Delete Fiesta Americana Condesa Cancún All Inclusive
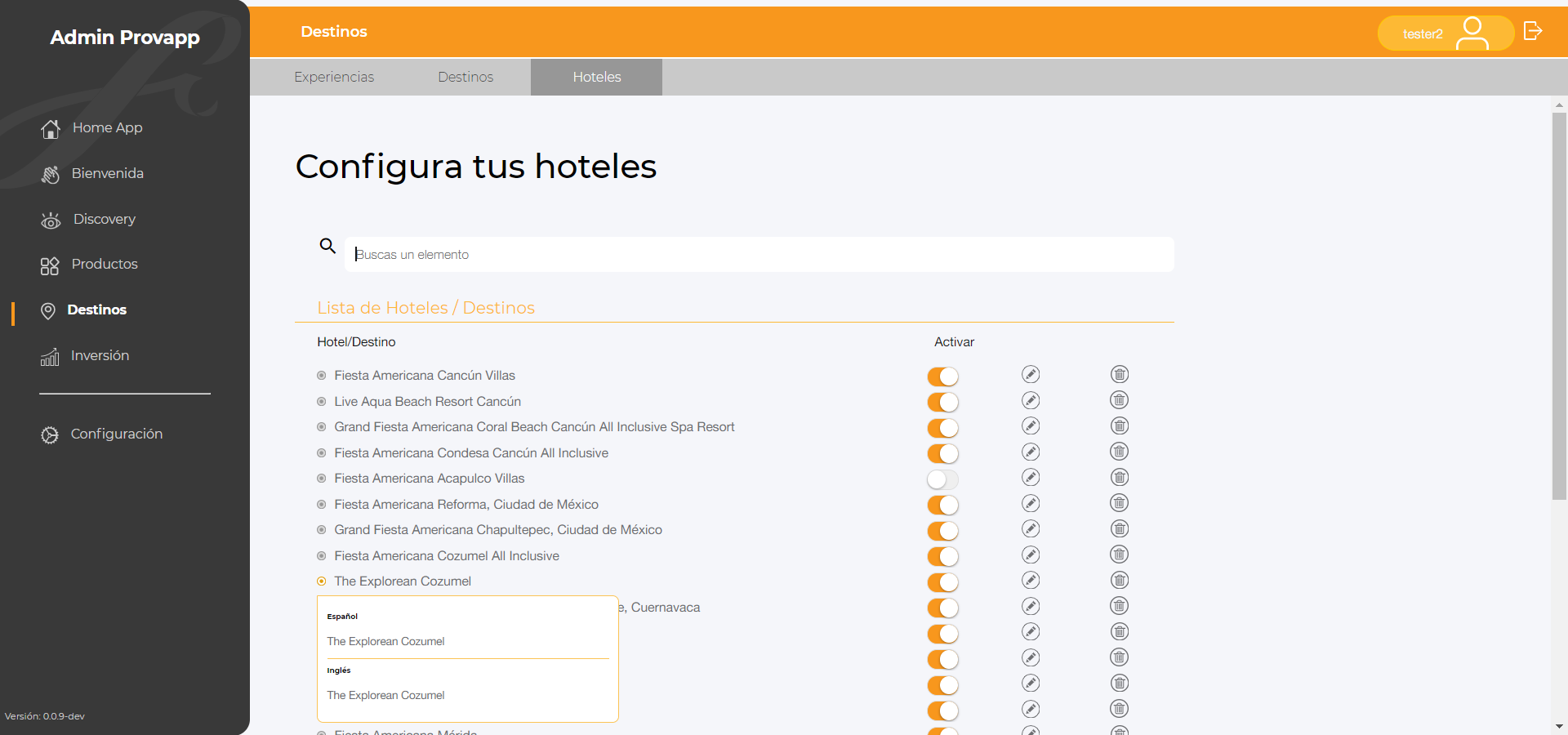This screenshot has height=735, width=1568. pyautogui.click(x=1120, y=452)
